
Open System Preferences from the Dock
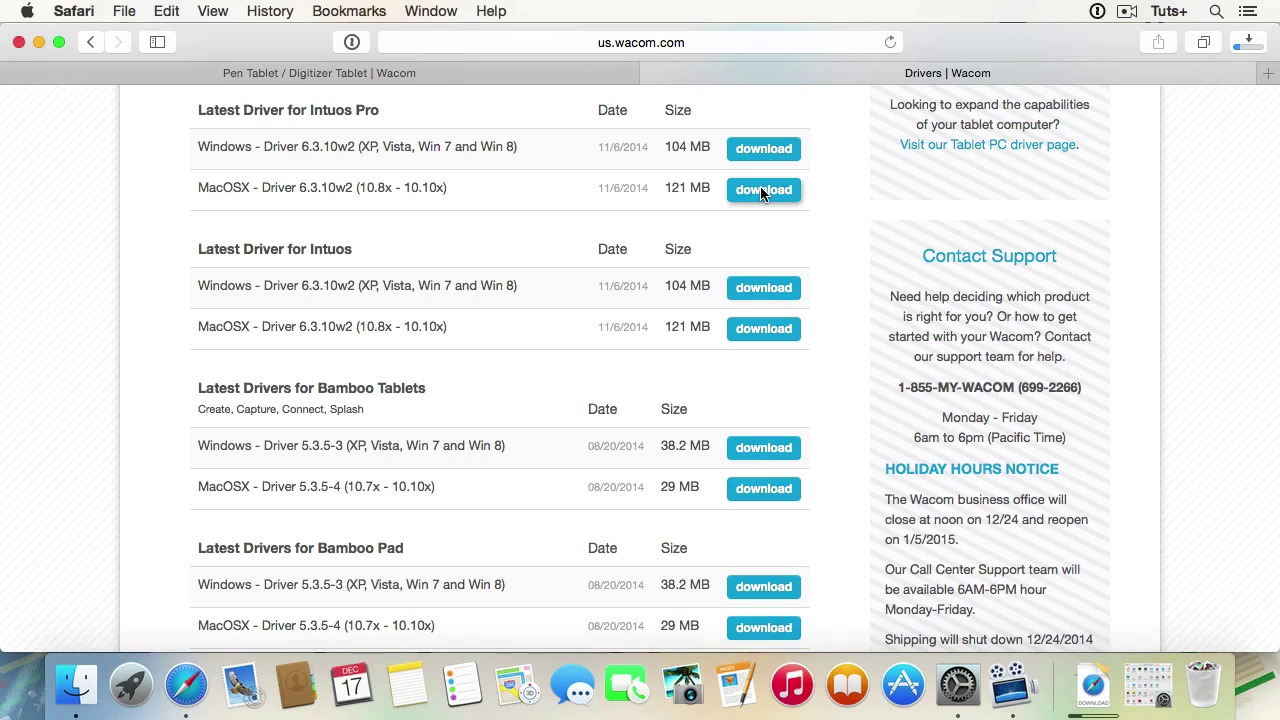pos(957,685)
